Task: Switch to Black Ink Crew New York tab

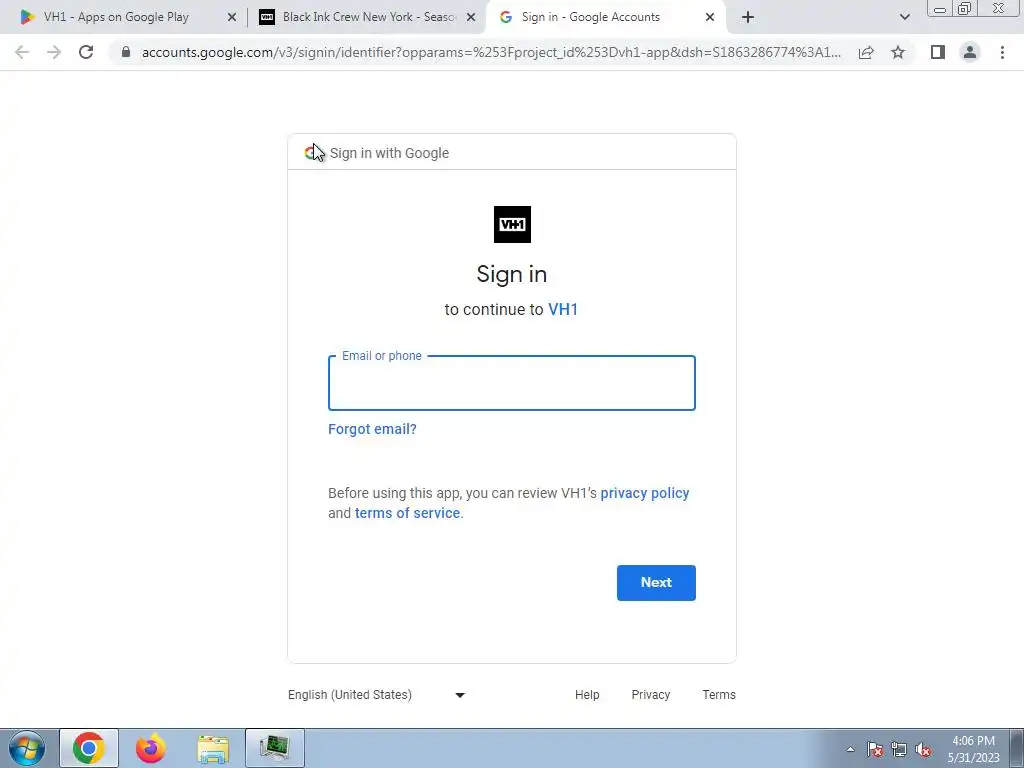Action: [368, 17]
